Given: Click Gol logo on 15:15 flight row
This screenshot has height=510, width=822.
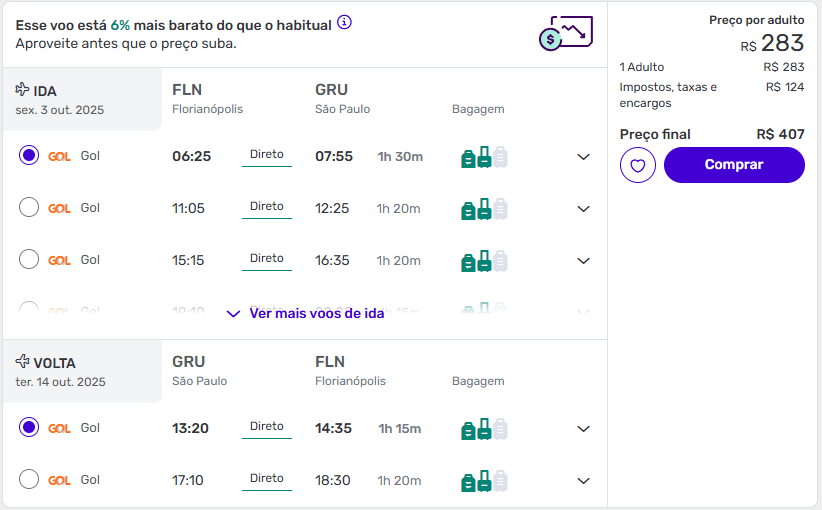Looking at the screenshot, I should (x=59, y=261).
